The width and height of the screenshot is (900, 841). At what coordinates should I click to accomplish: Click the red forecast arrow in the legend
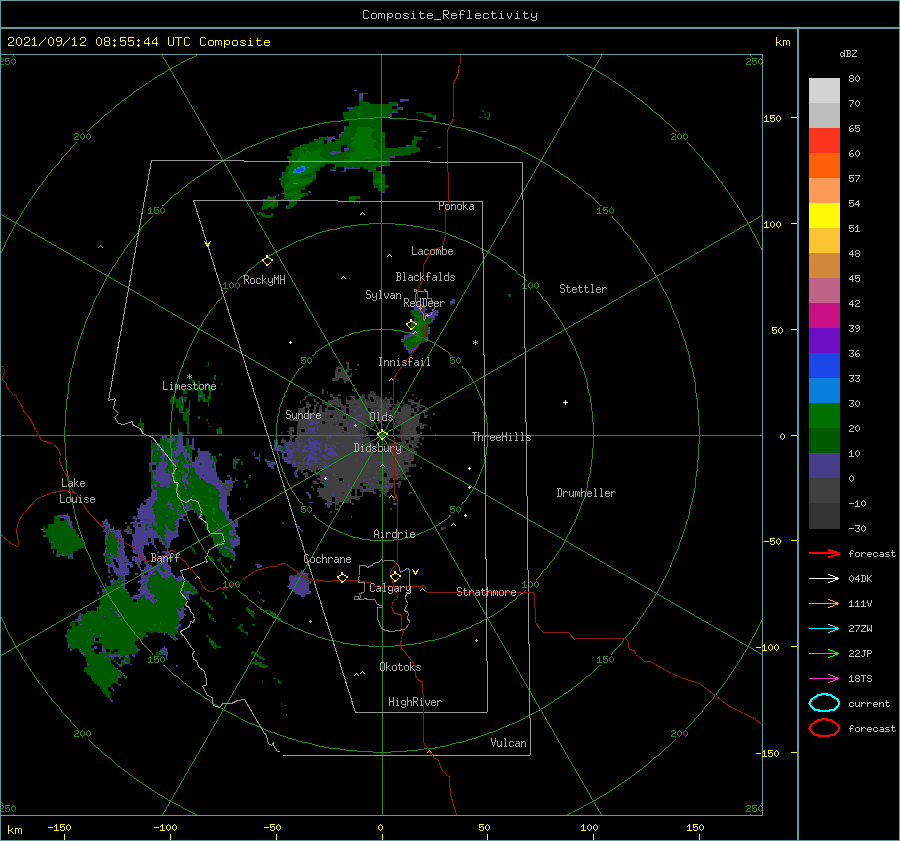click(x=824, y=553)
